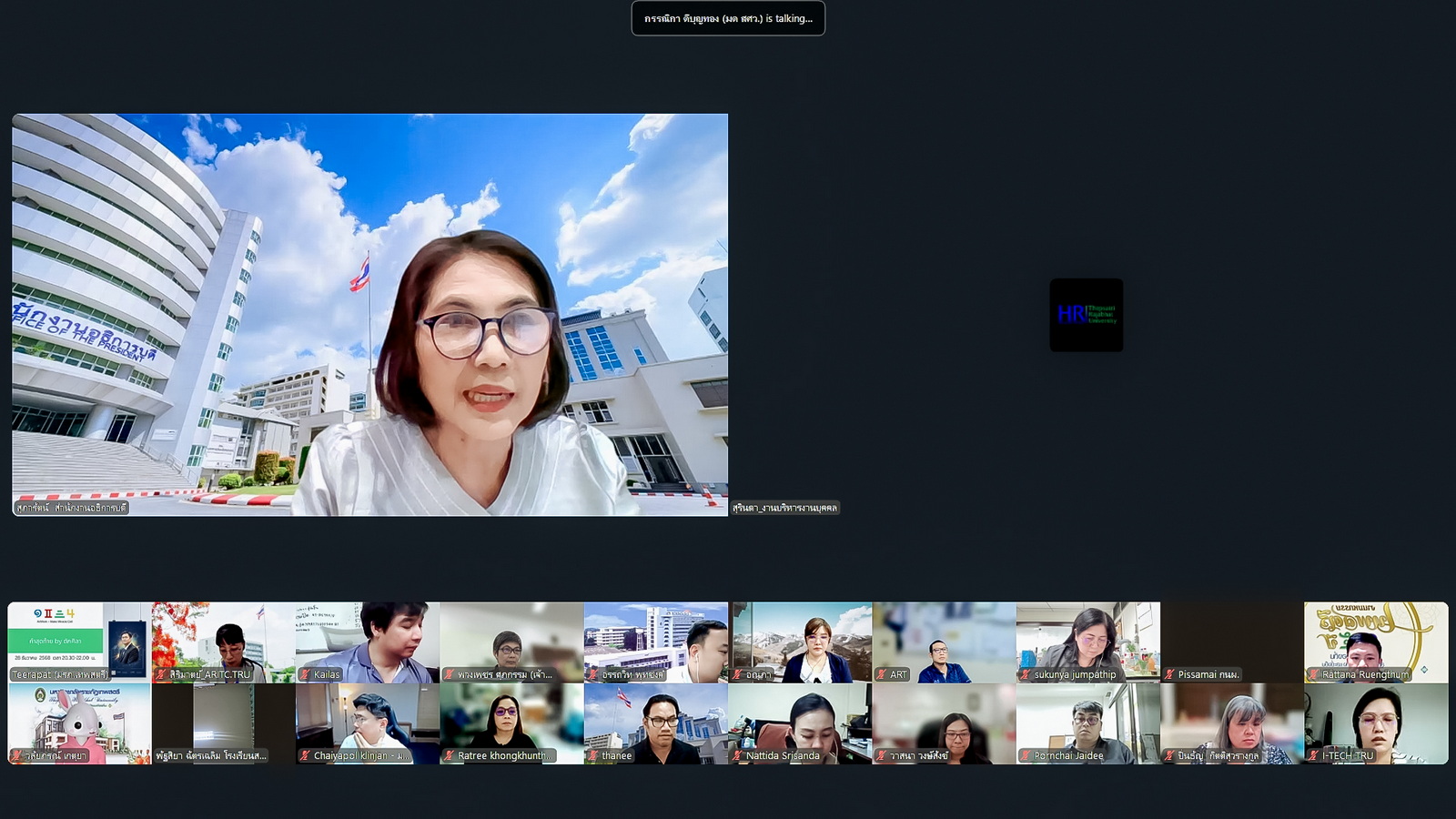Click muted mic icon beside Nattida Srisanda
The image size is (1456, 819).
point(737,755)
